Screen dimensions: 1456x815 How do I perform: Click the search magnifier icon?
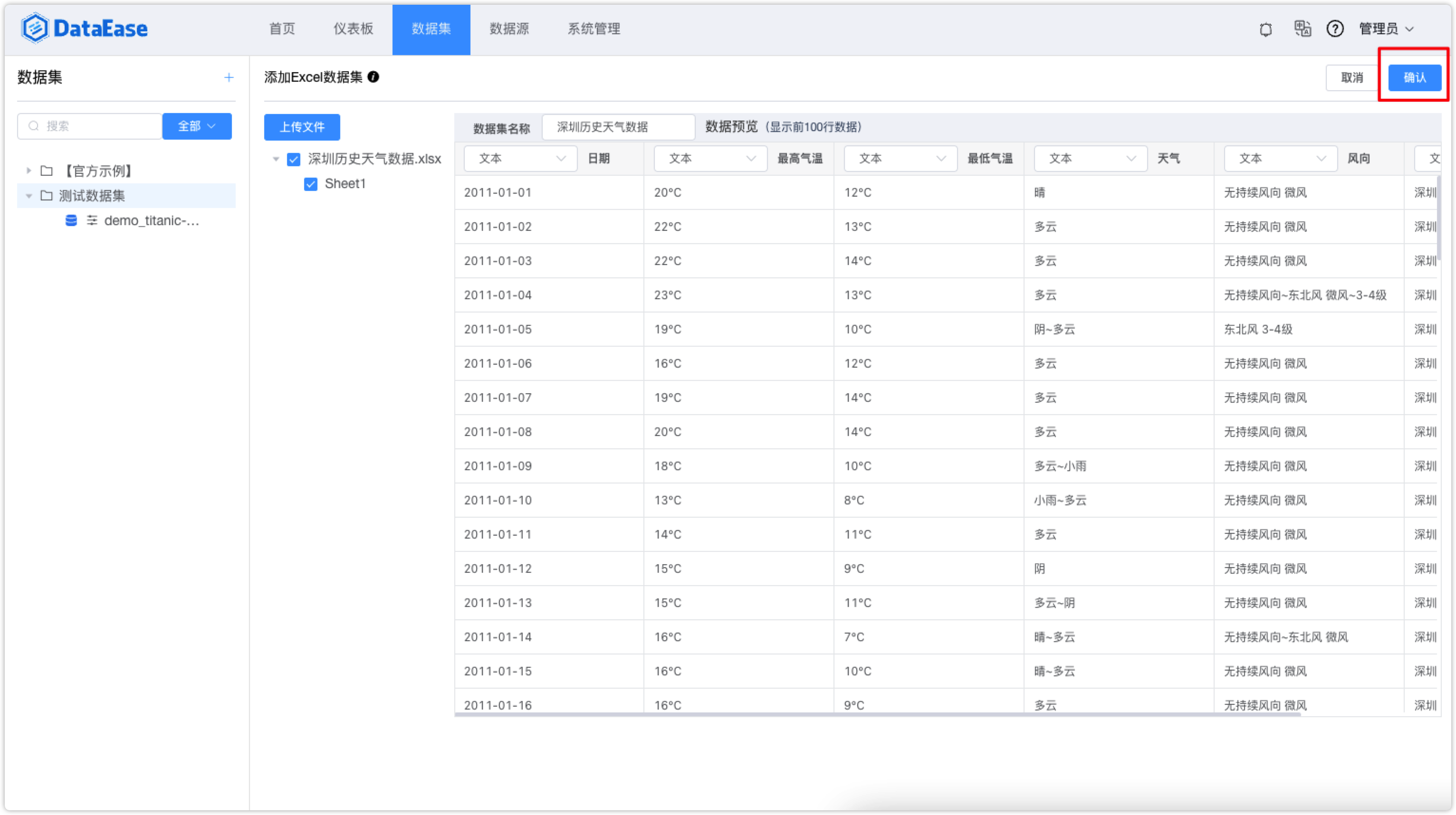click(33, 126)
